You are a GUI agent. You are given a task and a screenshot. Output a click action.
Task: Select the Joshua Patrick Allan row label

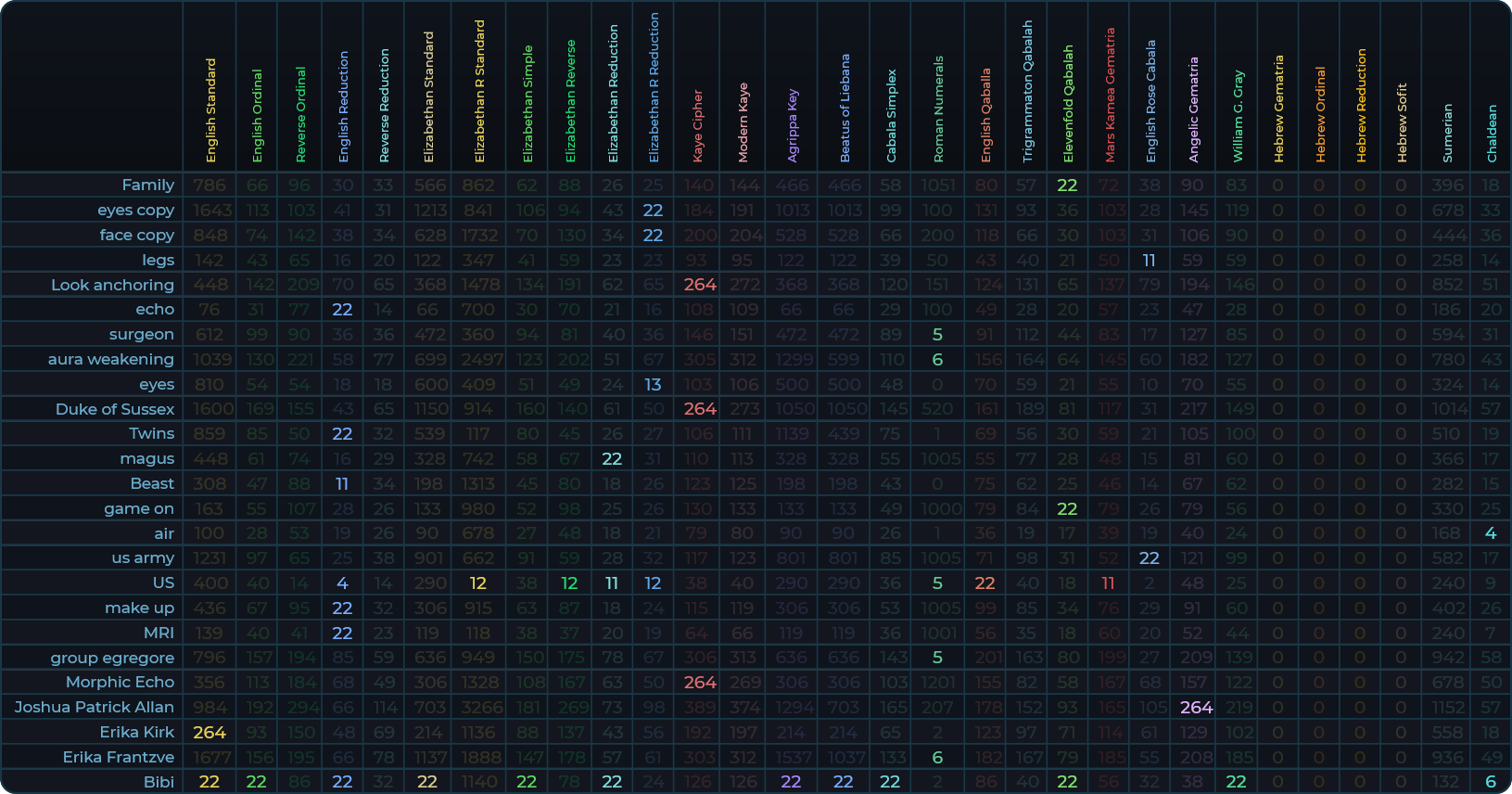tap(95, 707)
